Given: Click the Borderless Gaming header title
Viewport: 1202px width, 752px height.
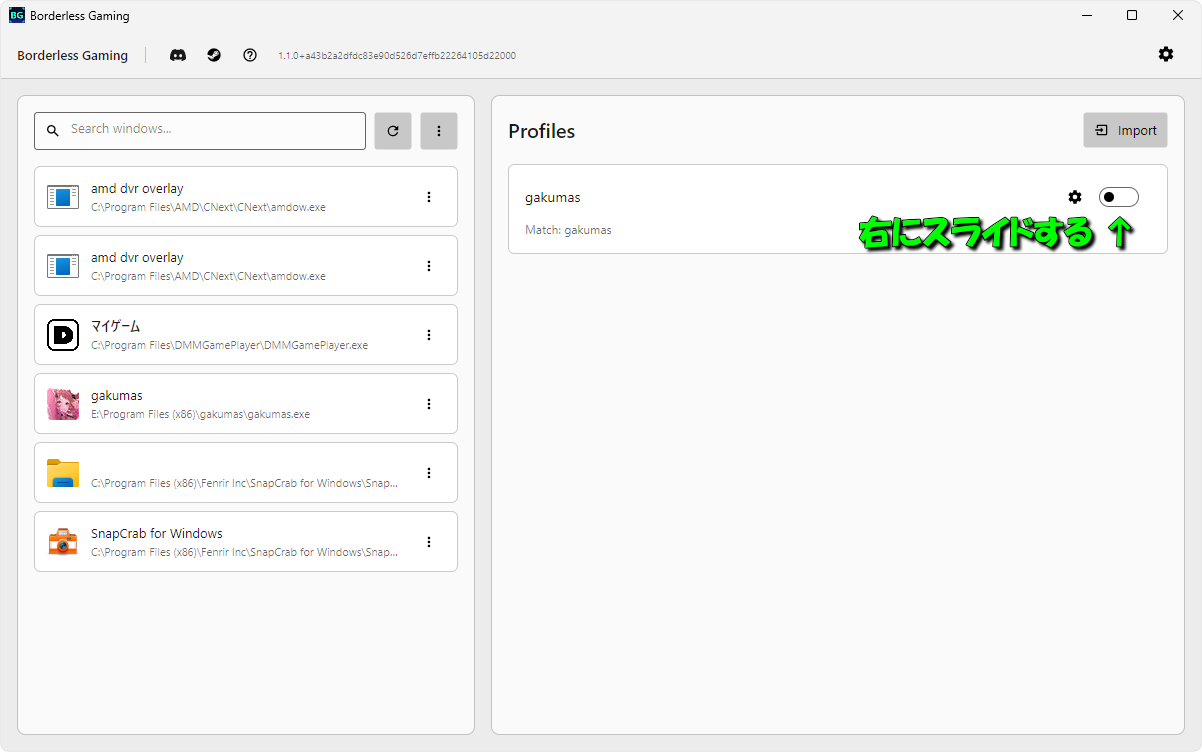Looking at the screenshot, I should pyautogui.click(x=72, y=56).
